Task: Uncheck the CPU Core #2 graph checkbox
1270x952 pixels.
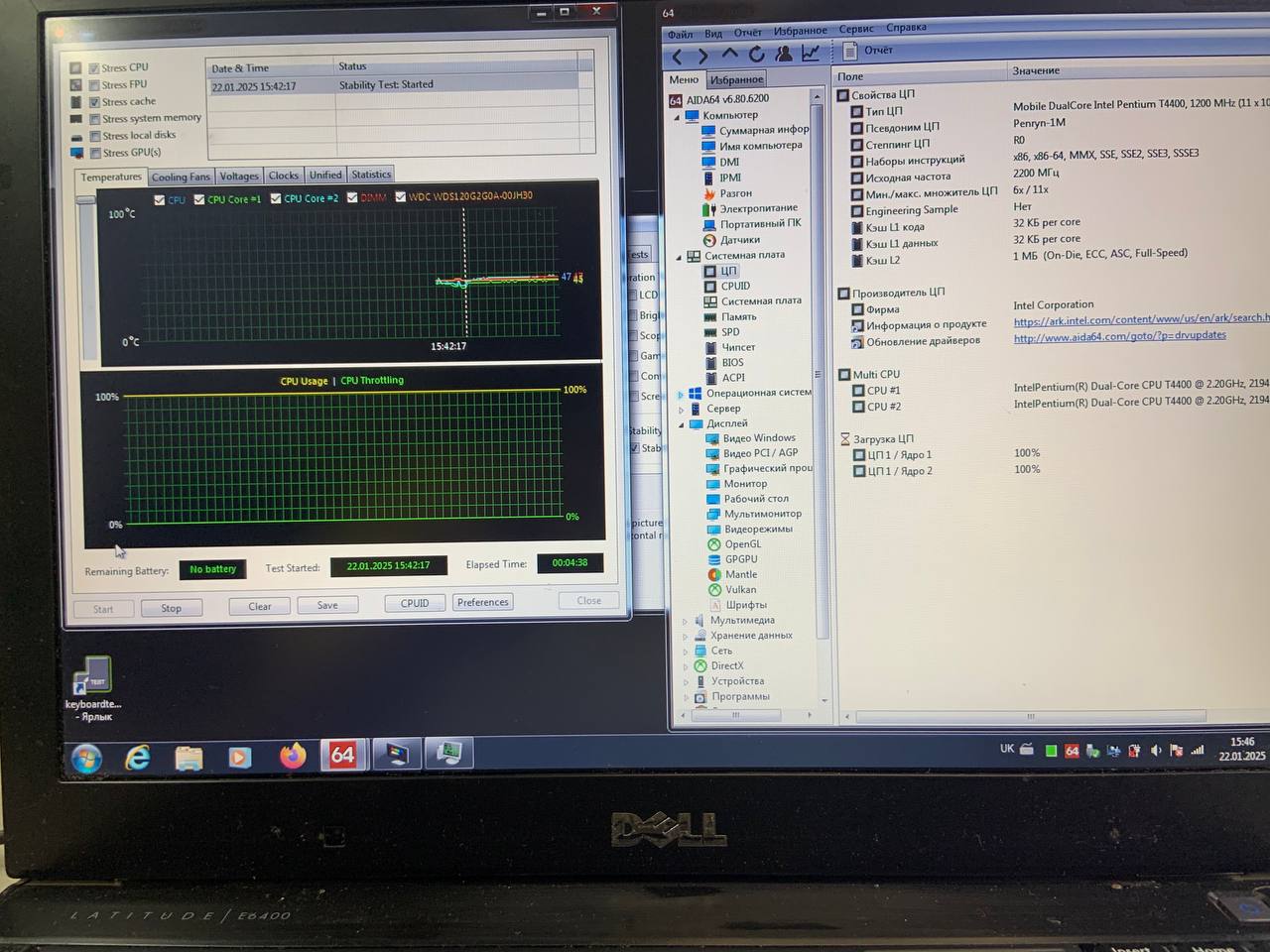Action: 276,198
